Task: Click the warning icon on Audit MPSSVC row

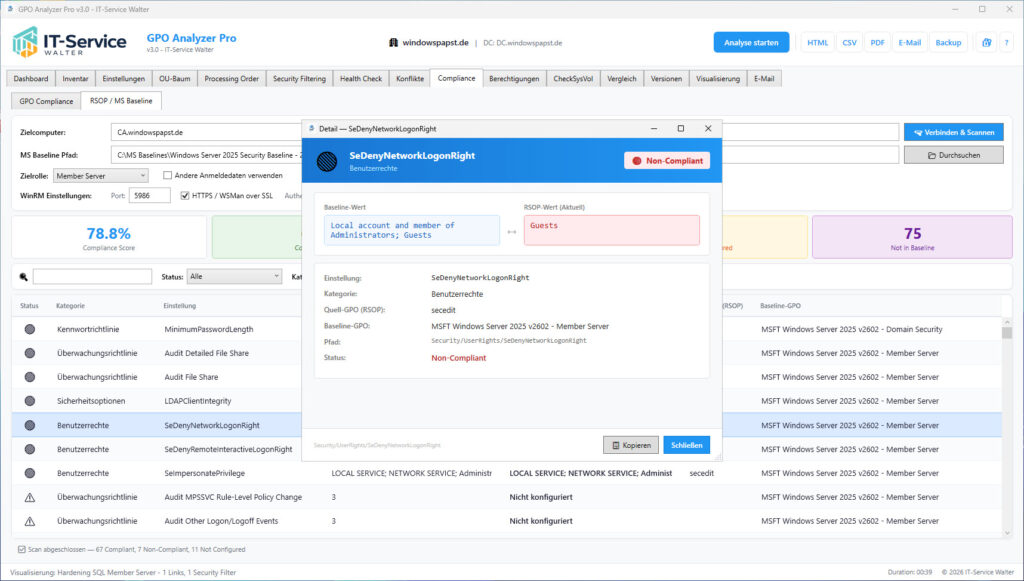Action: point(31,497)
